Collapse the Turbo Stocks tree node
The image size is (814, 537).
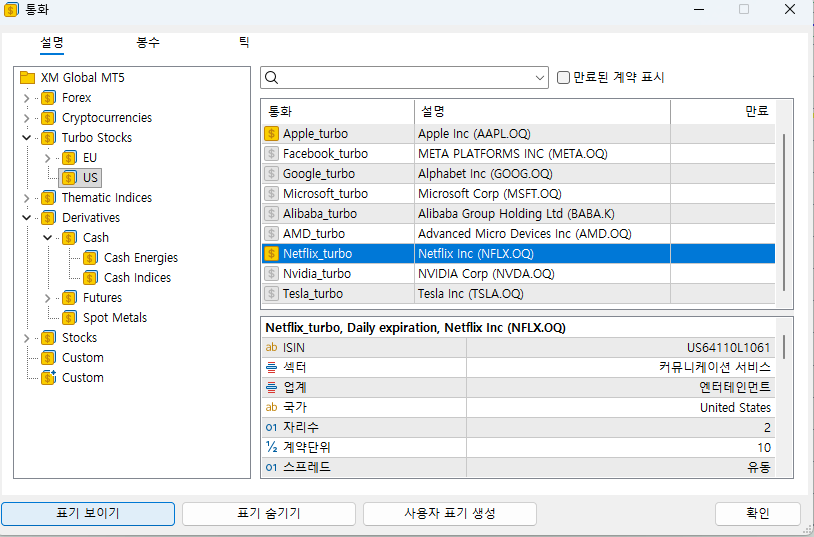[x=26, y=138]
